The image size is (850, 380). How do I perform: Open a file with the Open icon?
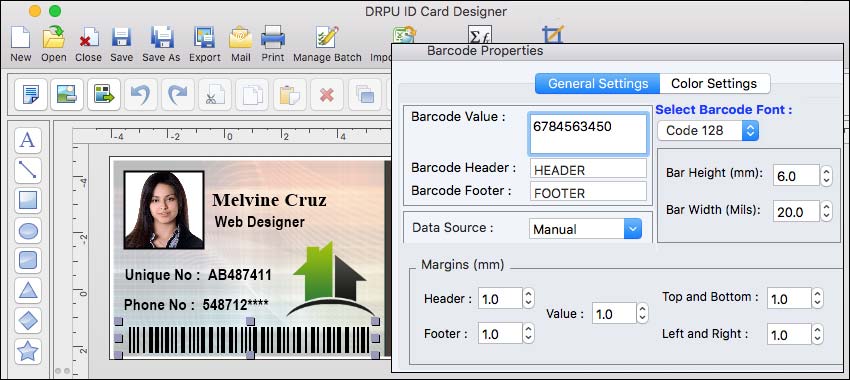point(54,37)
